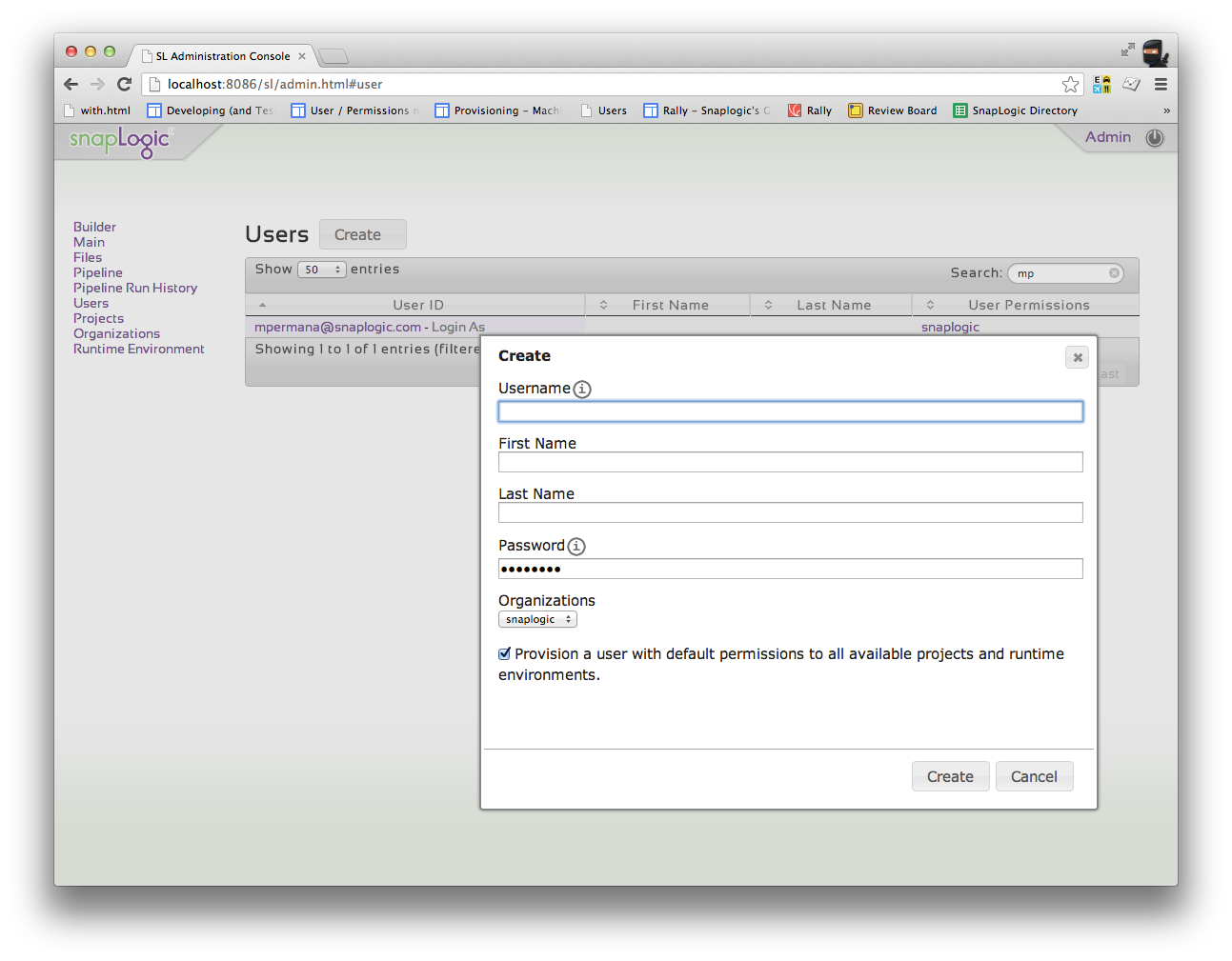Open the Provisioning – Mach bookmark
The width and height of the screenshot is (1232, 961).
[498, 110]
